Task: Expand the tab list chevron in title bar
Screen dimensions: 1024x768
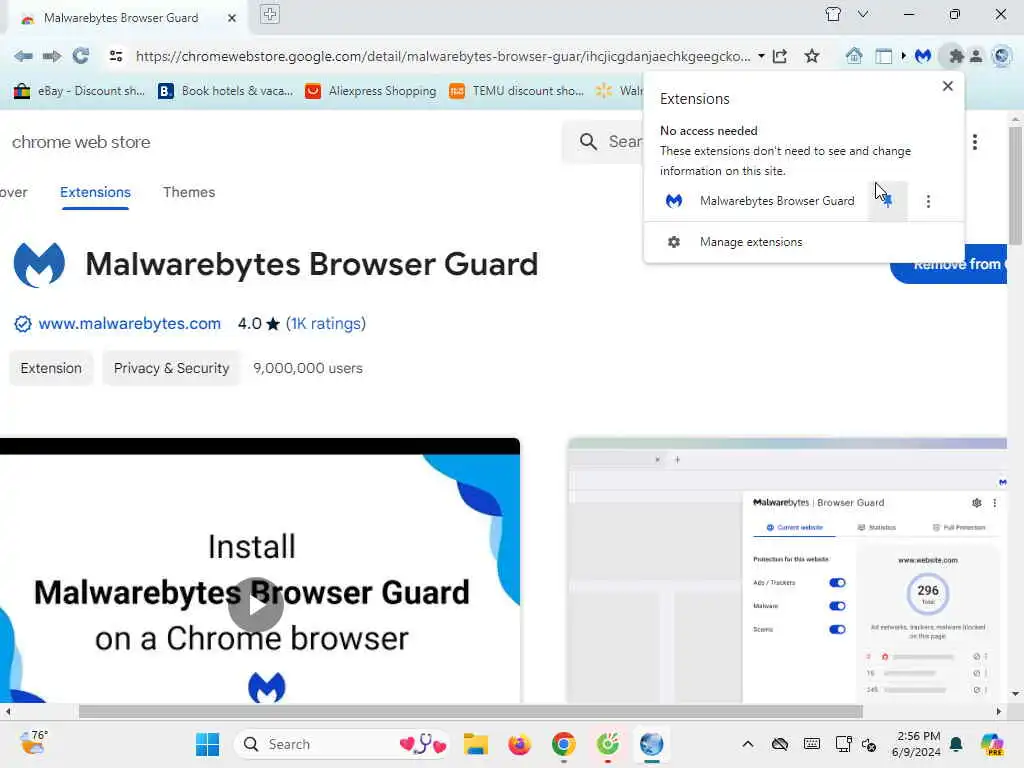Action: tap(863, 14)
